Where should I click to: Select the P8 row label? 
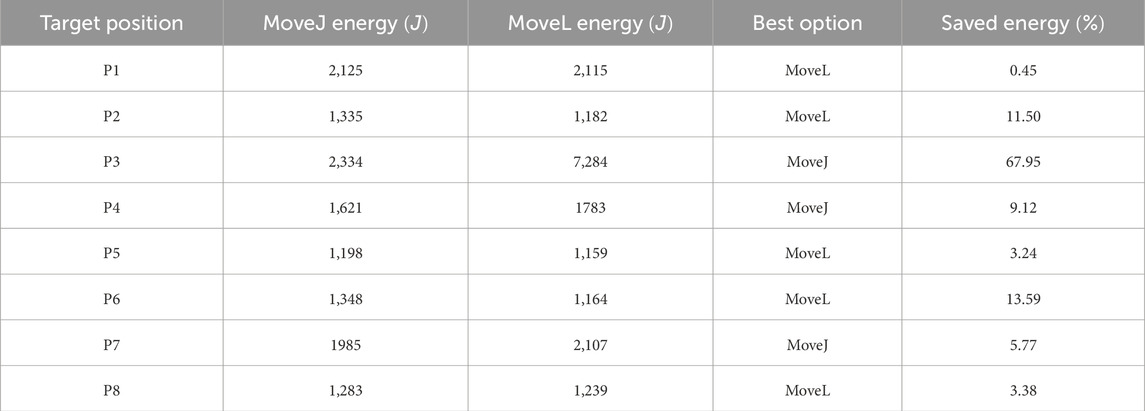point(111,390)
